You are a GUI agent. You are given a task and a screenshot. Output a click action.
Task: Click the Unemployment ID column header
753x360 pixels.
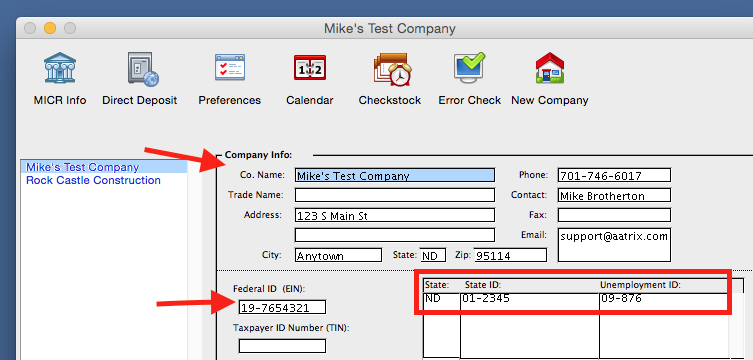click(640, 285)
